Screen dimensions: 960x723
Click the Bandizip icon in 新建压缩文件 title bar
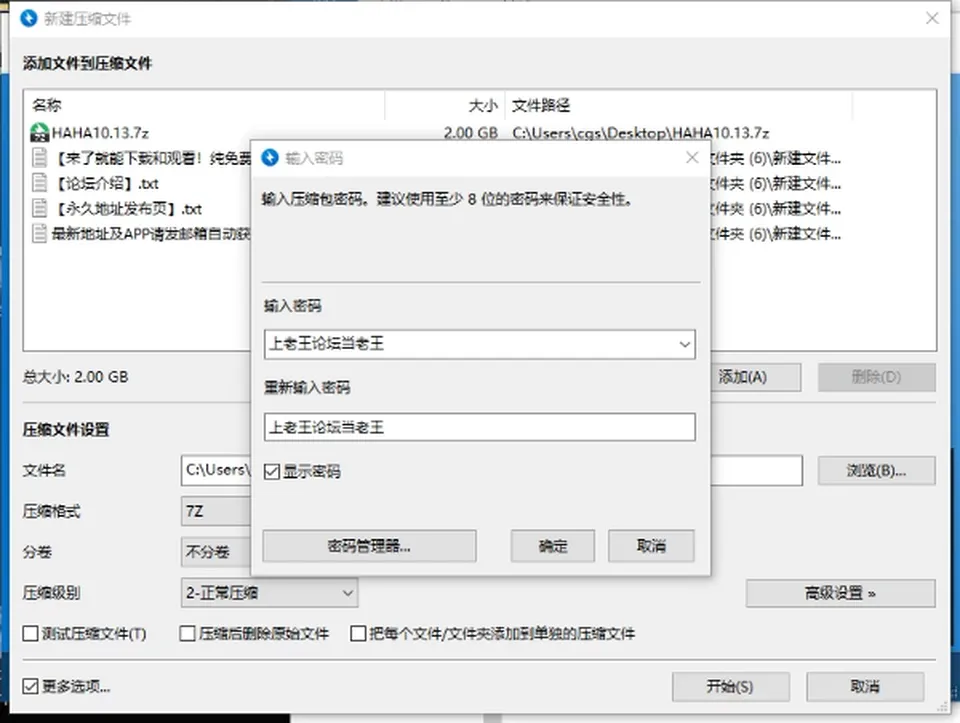pos(29,18)
